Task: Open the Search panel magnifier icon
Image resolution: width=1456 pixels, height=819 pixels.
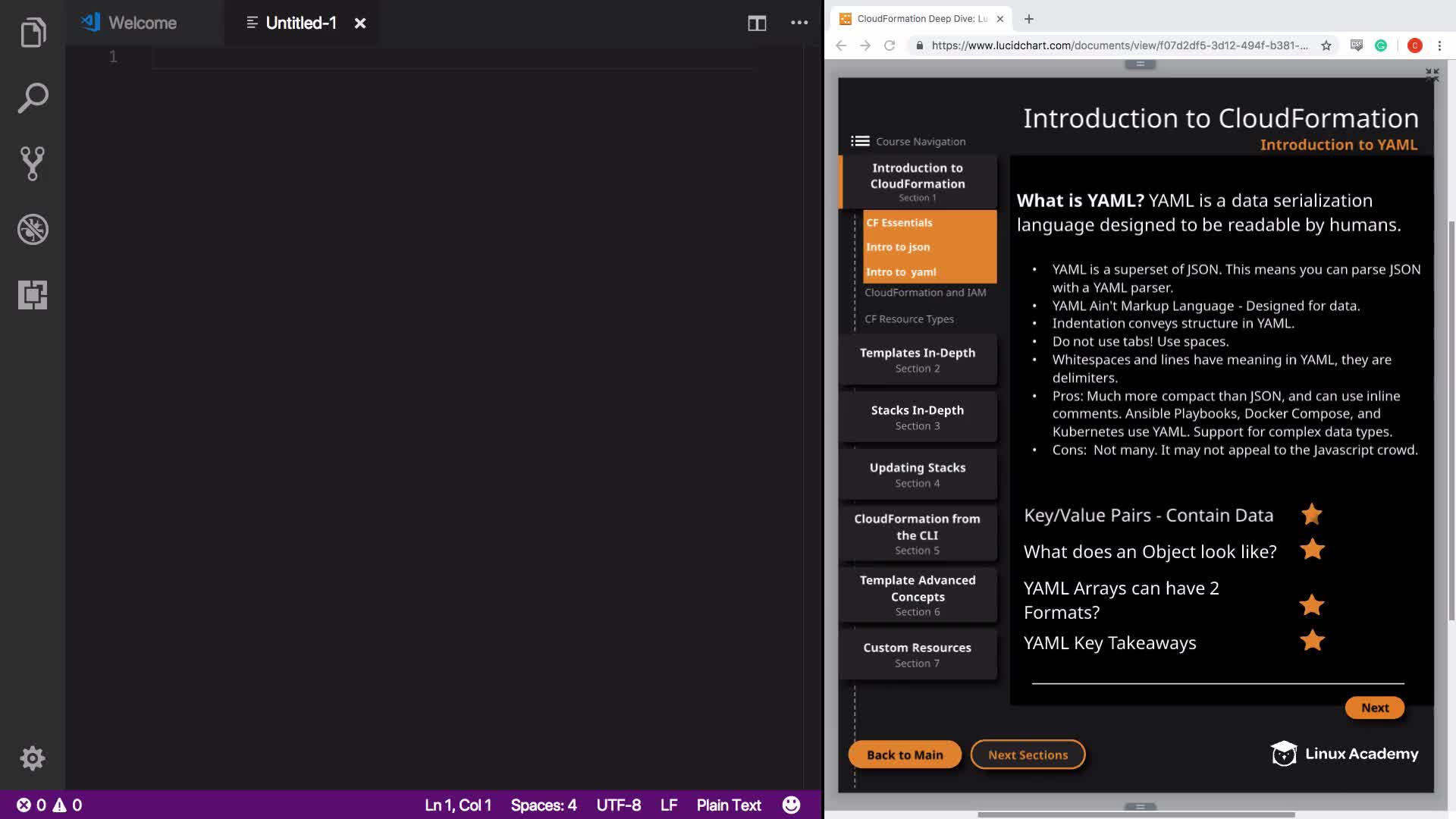Action: tap(33, 98)
